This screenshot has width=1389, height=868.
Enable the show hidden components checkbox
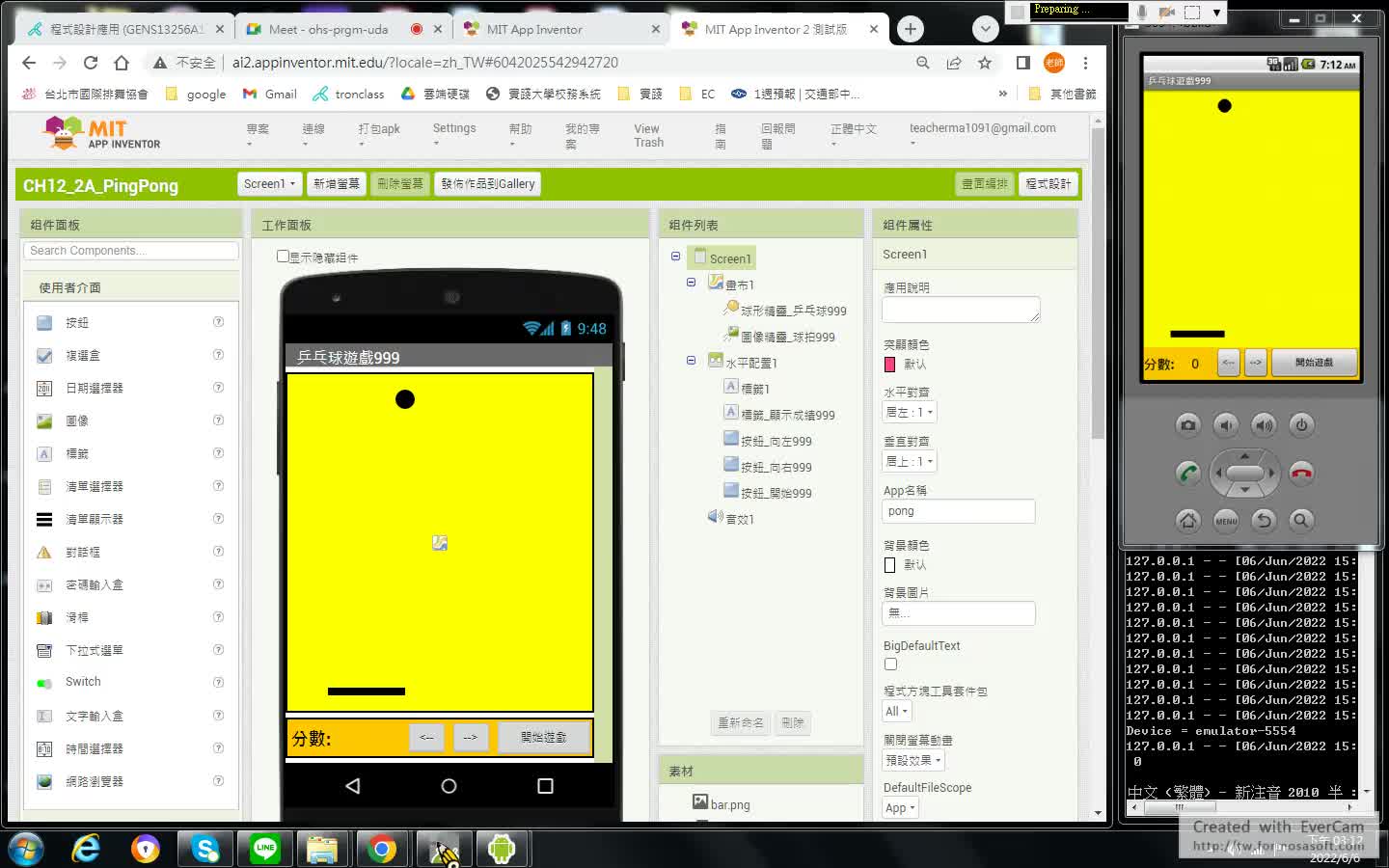[x=283, y=257]
